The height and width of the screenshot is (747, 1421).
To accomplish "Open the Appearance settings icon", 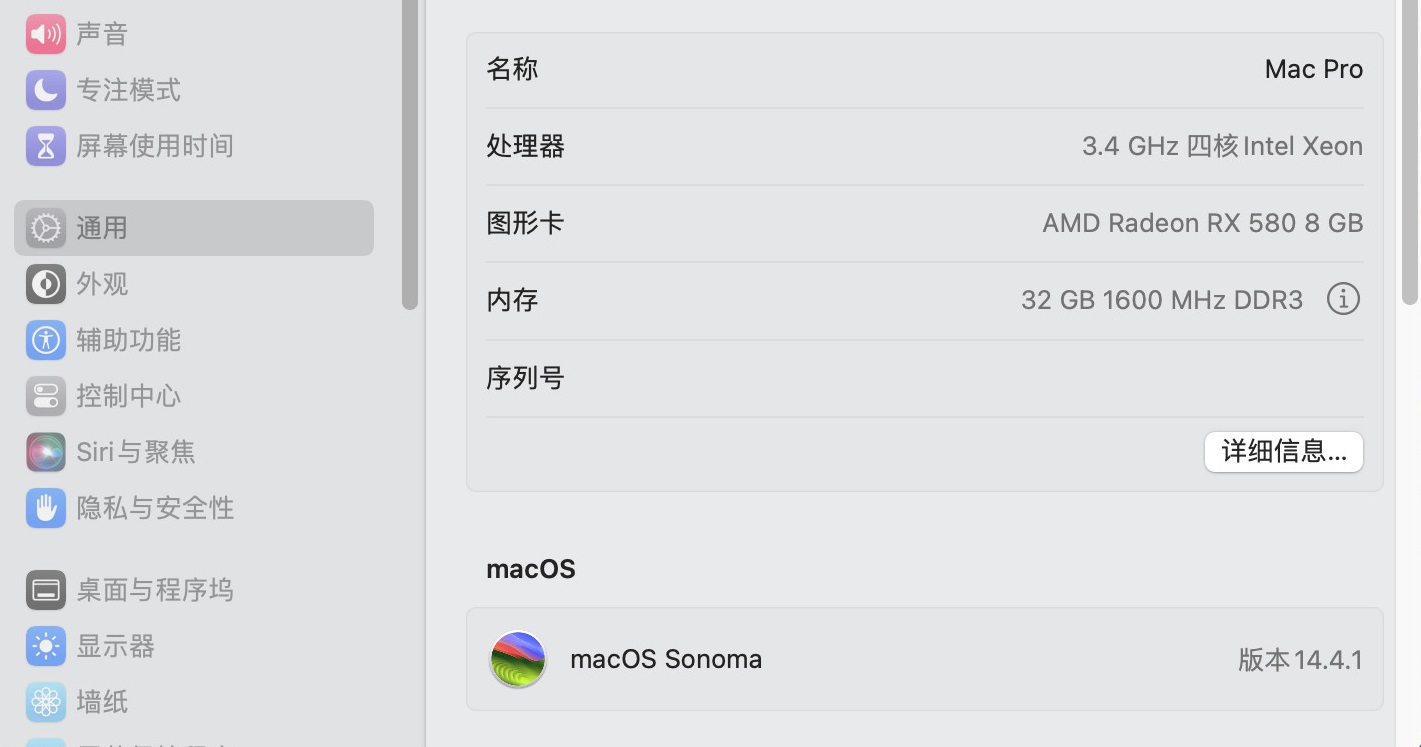I will [x=46, y=284].
